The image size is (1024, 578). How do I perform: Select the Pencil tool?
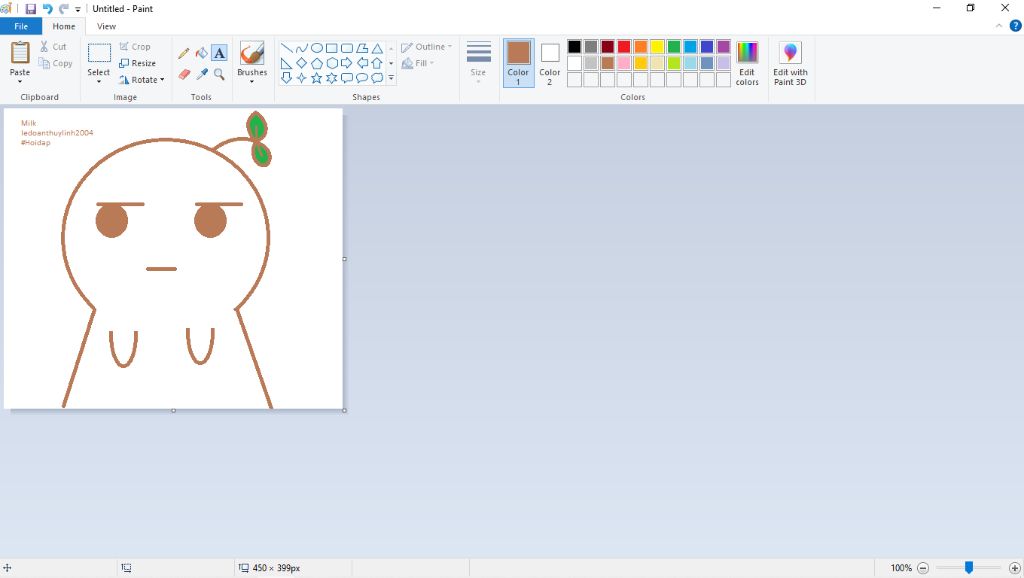pos(184,54)
